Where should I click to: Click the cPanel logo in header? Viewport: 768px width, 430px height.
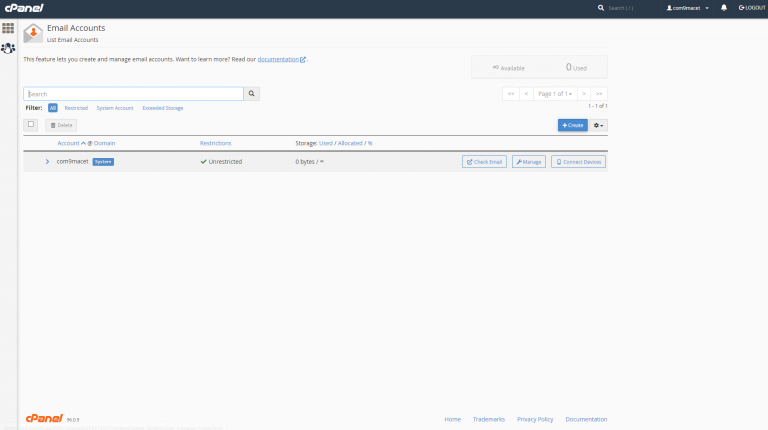point(23,7)
